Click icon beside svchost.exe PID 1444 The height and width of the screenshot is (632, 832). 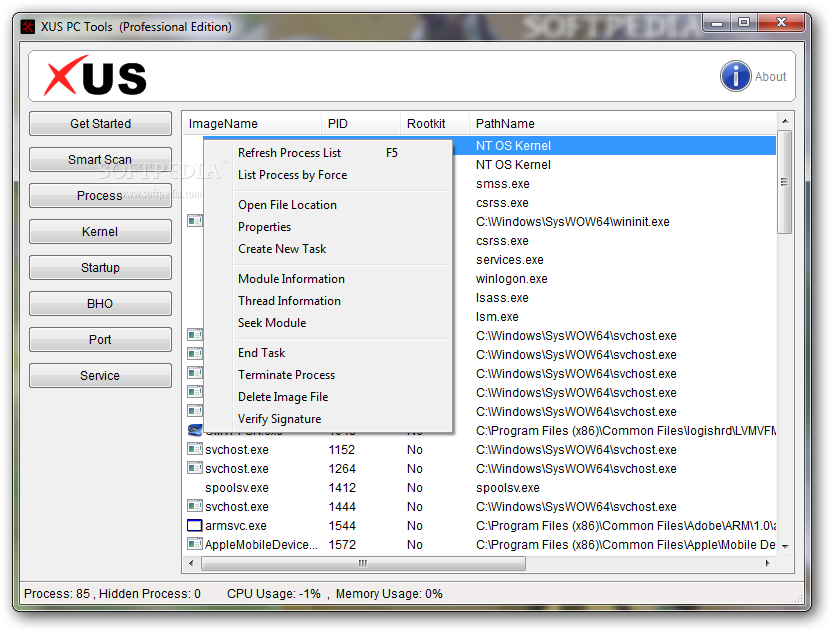pyautogui.click(x=195, y=506)
